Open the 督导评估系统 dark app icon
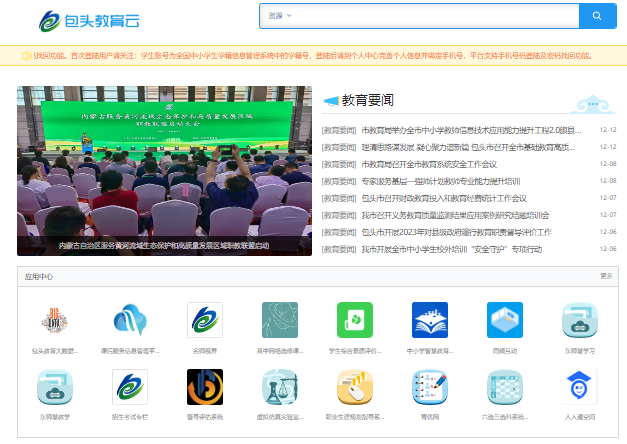 coord(205,386)
